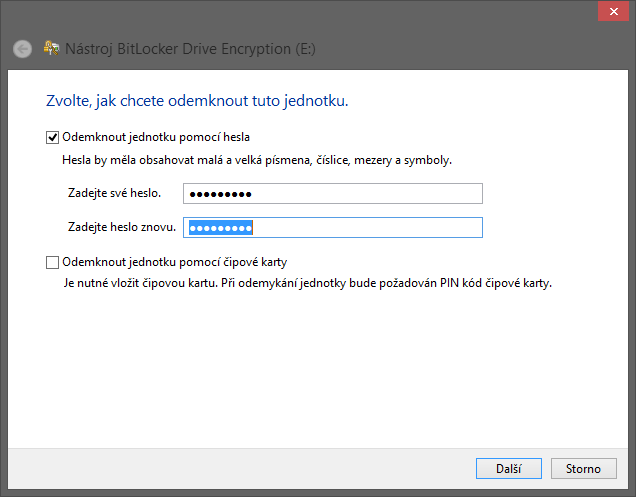636x497 pixels.
Task: Click text 'Je nutné vložit čipovou kartu'
Action: (x=140, y=283)
